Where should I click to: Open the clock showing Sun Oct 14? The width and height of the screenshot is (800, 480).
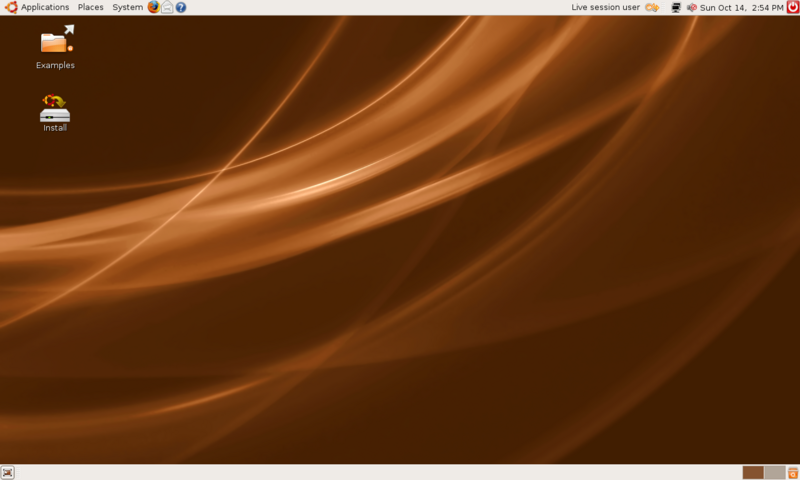[741, 8]
